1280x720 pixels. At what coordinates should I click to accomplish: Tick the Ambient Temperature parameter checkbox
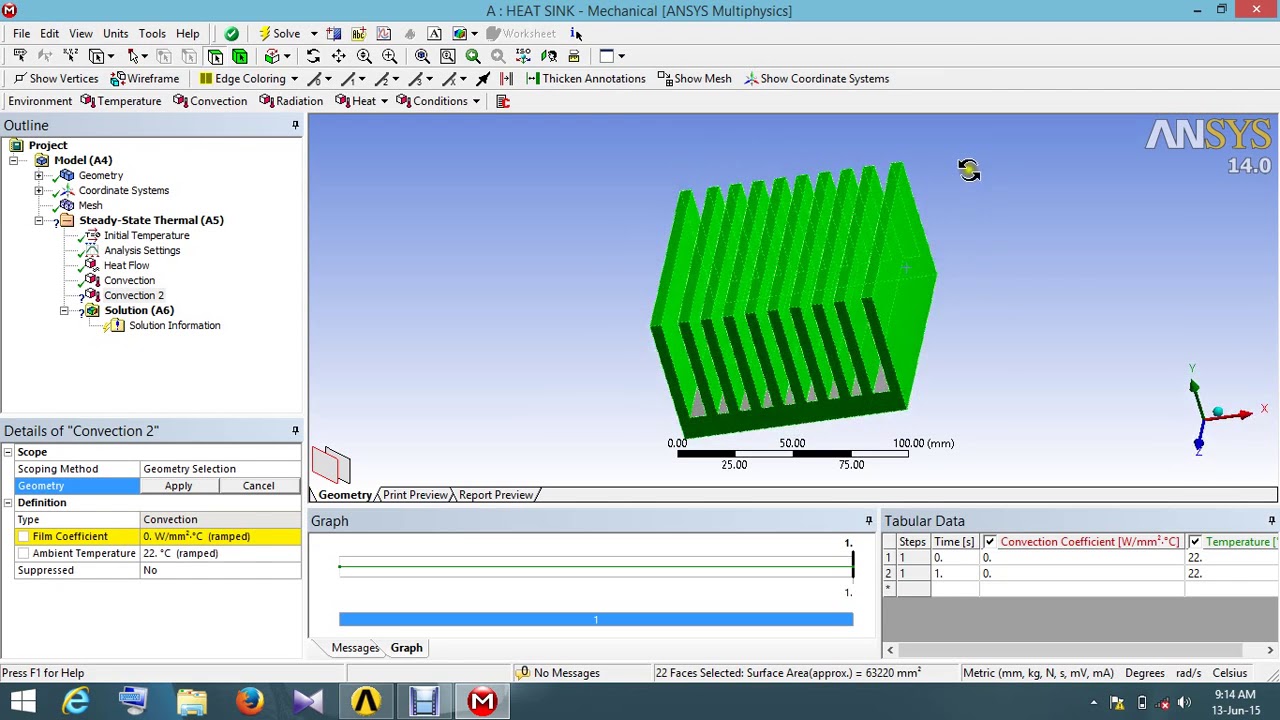(23, 554)
